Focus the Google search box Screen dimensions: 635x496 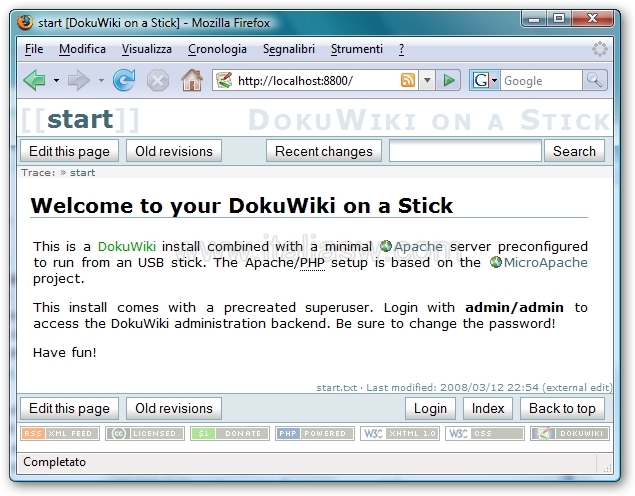click(x=541, y=81)
